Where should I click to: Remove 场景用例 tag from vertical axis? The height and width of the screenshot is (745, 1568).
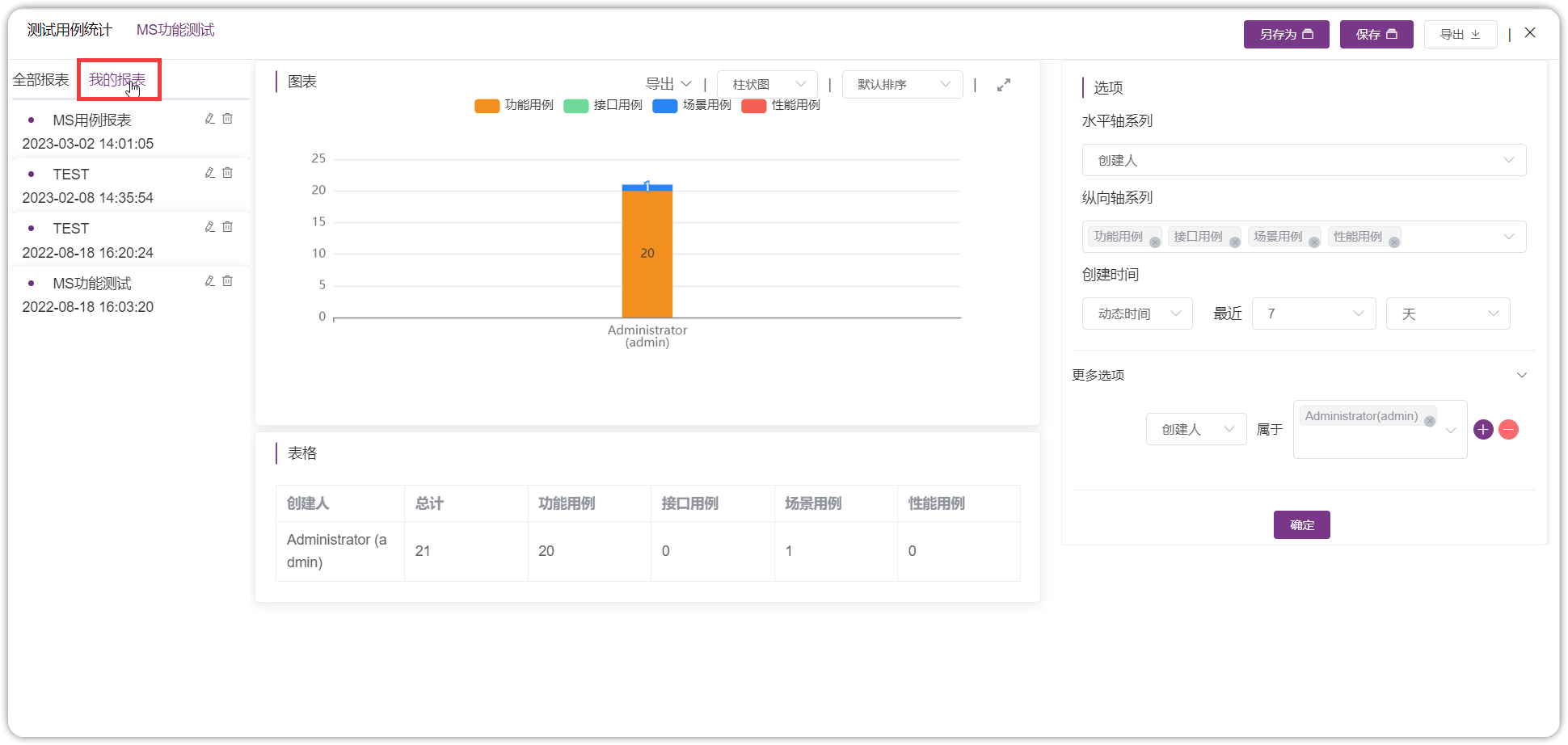1314,242
